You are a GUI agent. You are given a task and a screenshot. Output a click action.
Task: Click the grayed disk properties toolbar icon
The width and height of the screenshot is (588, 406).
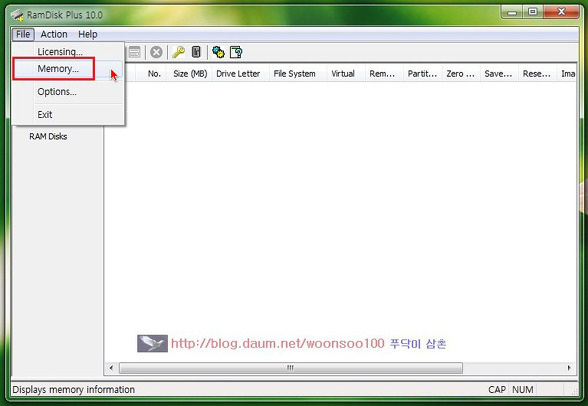point(134,52)
